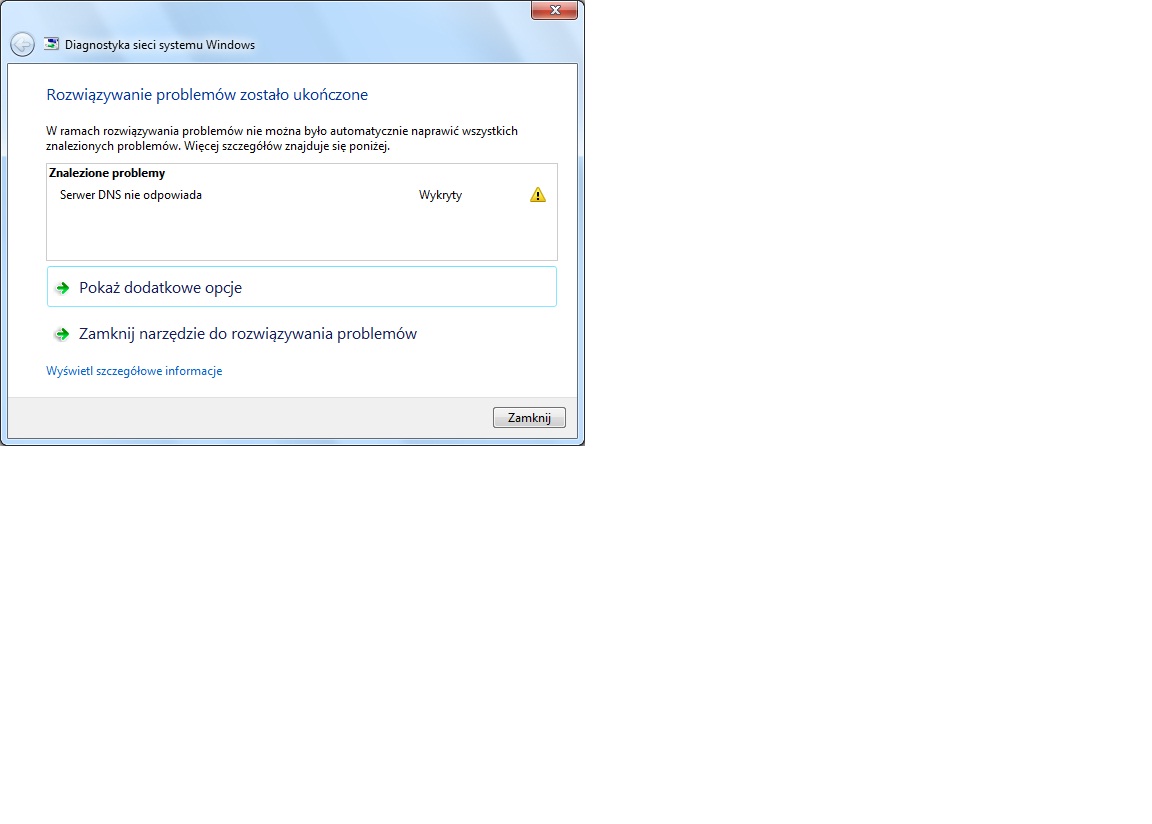Click the Wykryty status text
1152x824 pixels.
point(440,195)
